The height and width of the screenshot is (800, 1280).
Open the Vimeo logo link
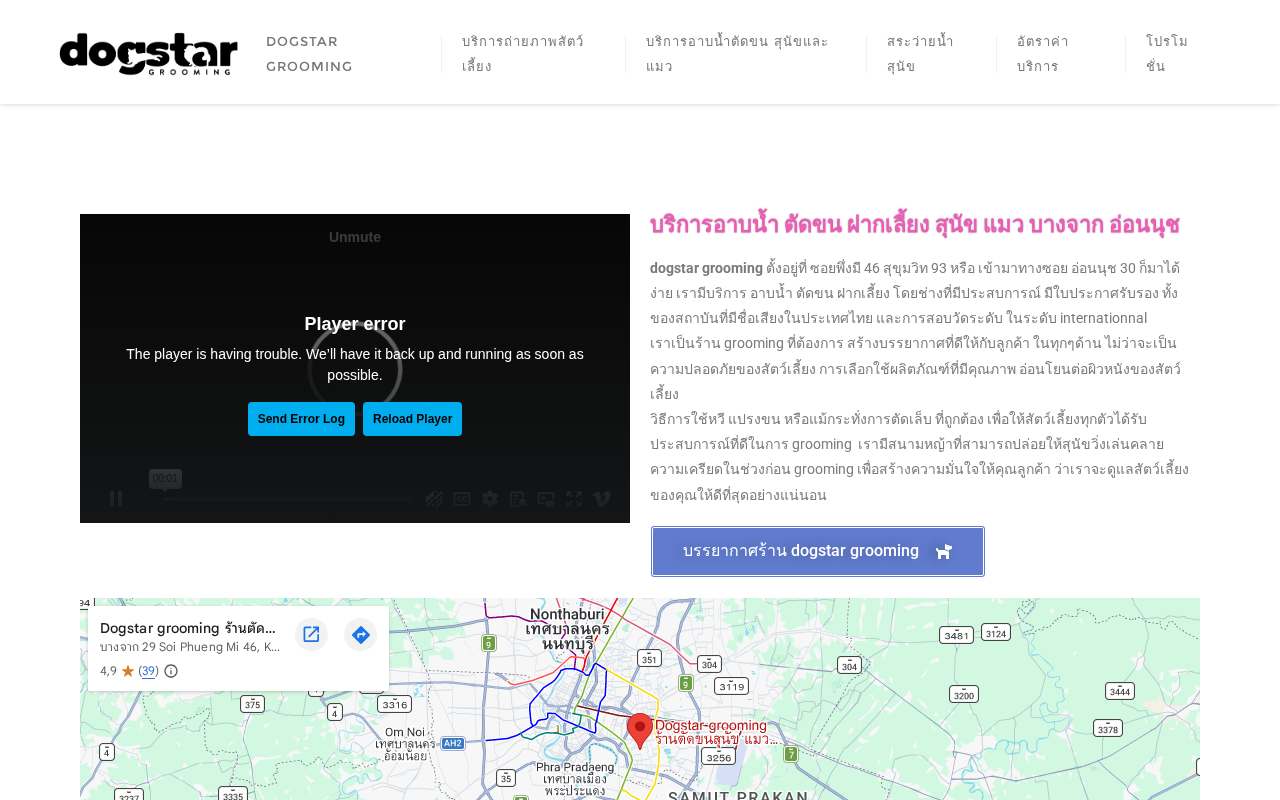tap(602, 499)
